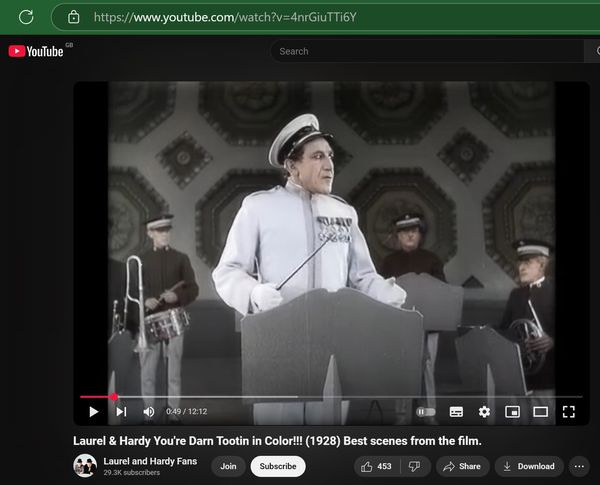Viewport: 600px width, 485px height.
Task: Download the video
Action: (528, 466)
